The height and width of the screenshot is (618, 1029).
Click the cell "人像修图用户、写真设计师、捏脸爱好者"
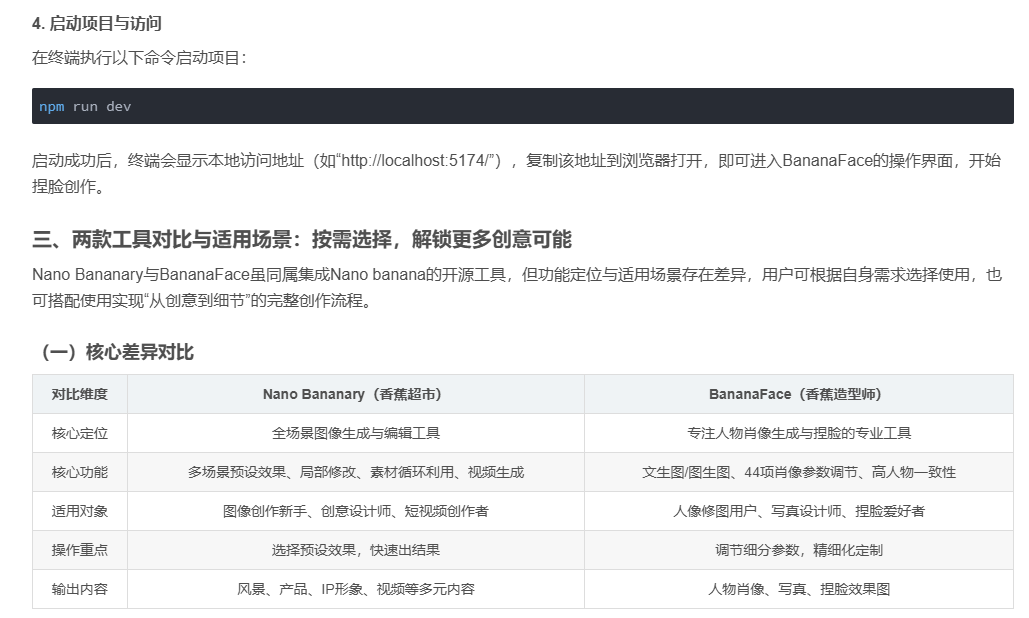point(799,511)
